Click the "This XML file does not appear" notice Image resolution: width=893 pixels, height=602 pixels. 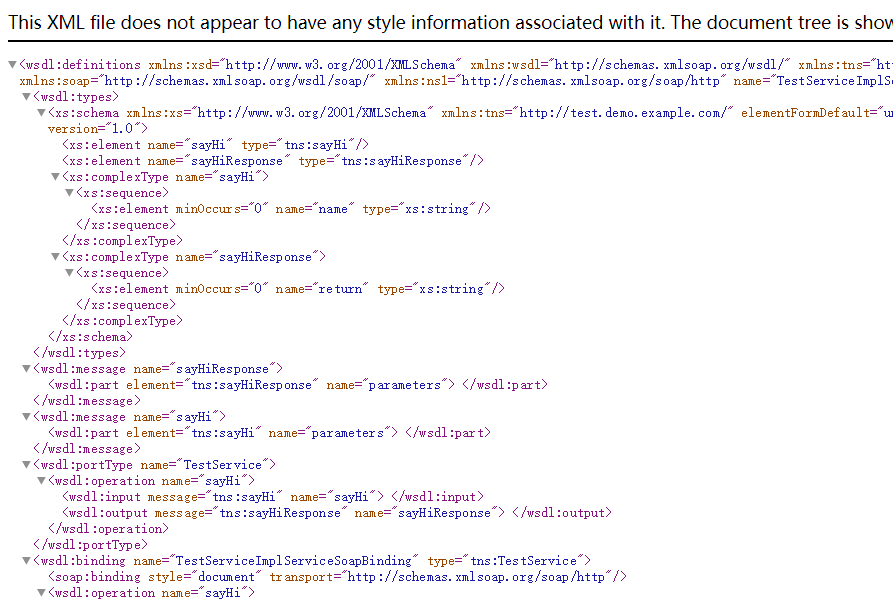(450, 23)
